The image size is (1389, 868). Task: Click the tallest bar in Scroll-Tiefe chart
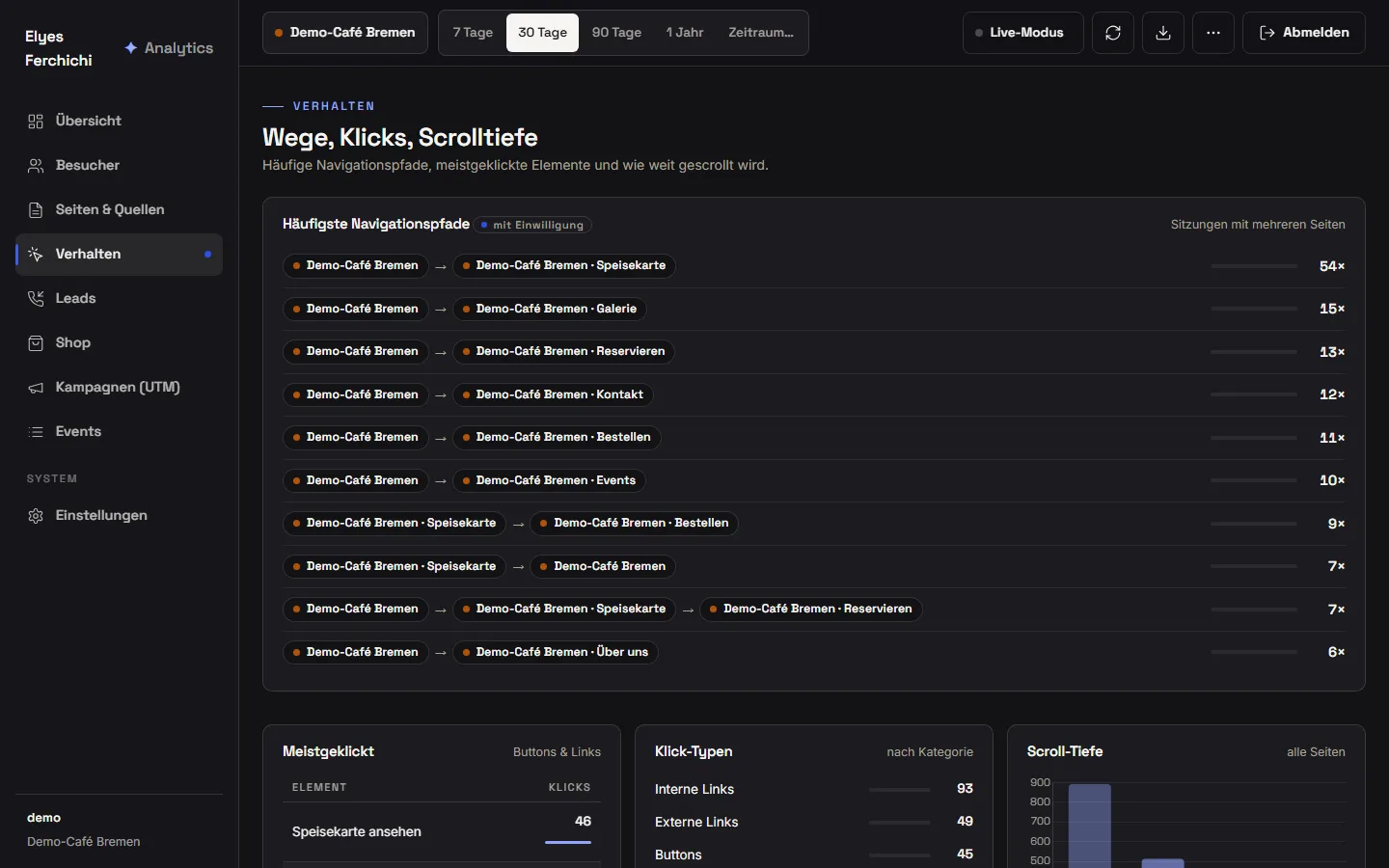1090,826
